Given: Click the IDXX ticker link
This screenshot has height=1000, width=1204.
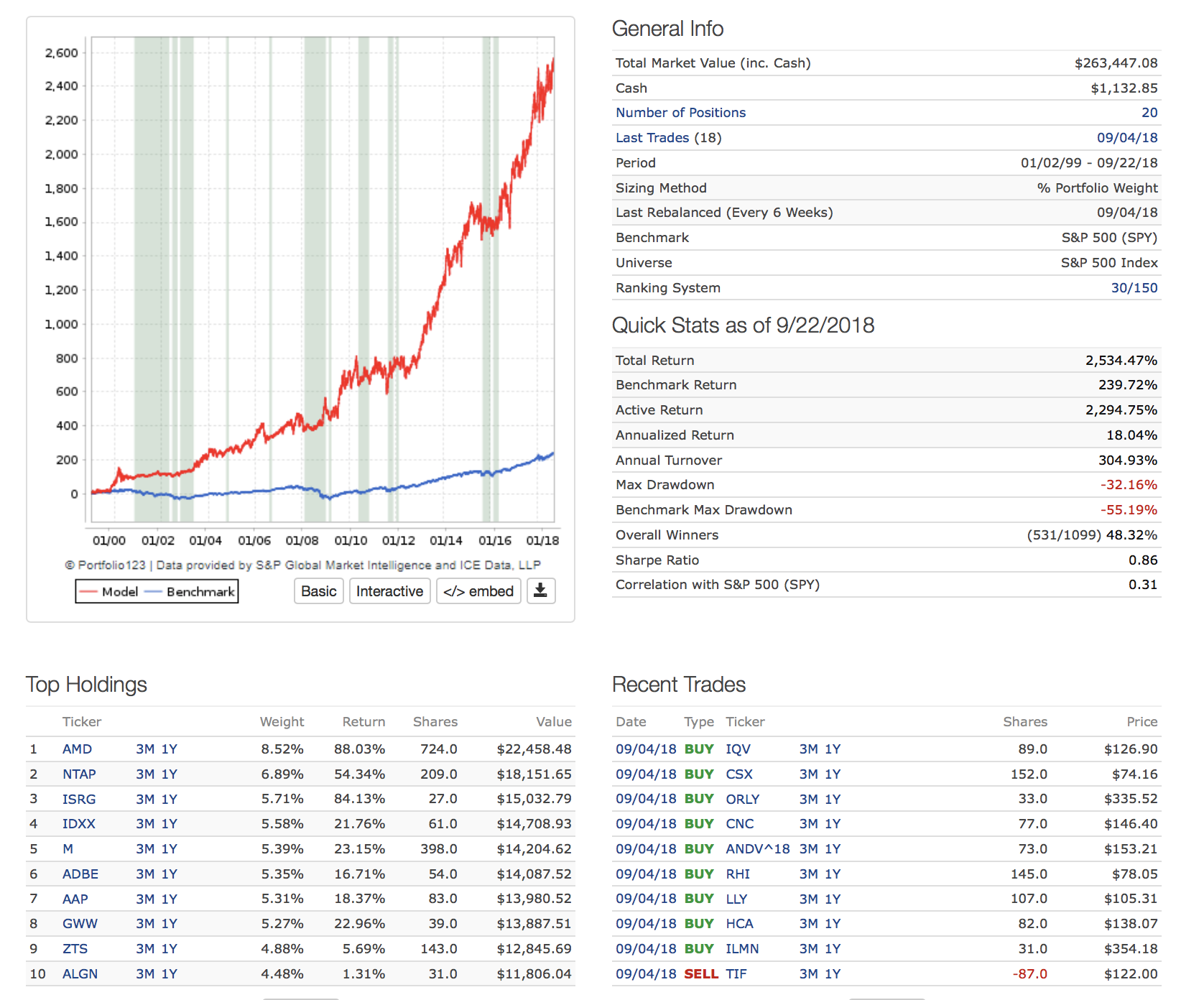Looking at the screenshot, I should [x=78, y=824].
